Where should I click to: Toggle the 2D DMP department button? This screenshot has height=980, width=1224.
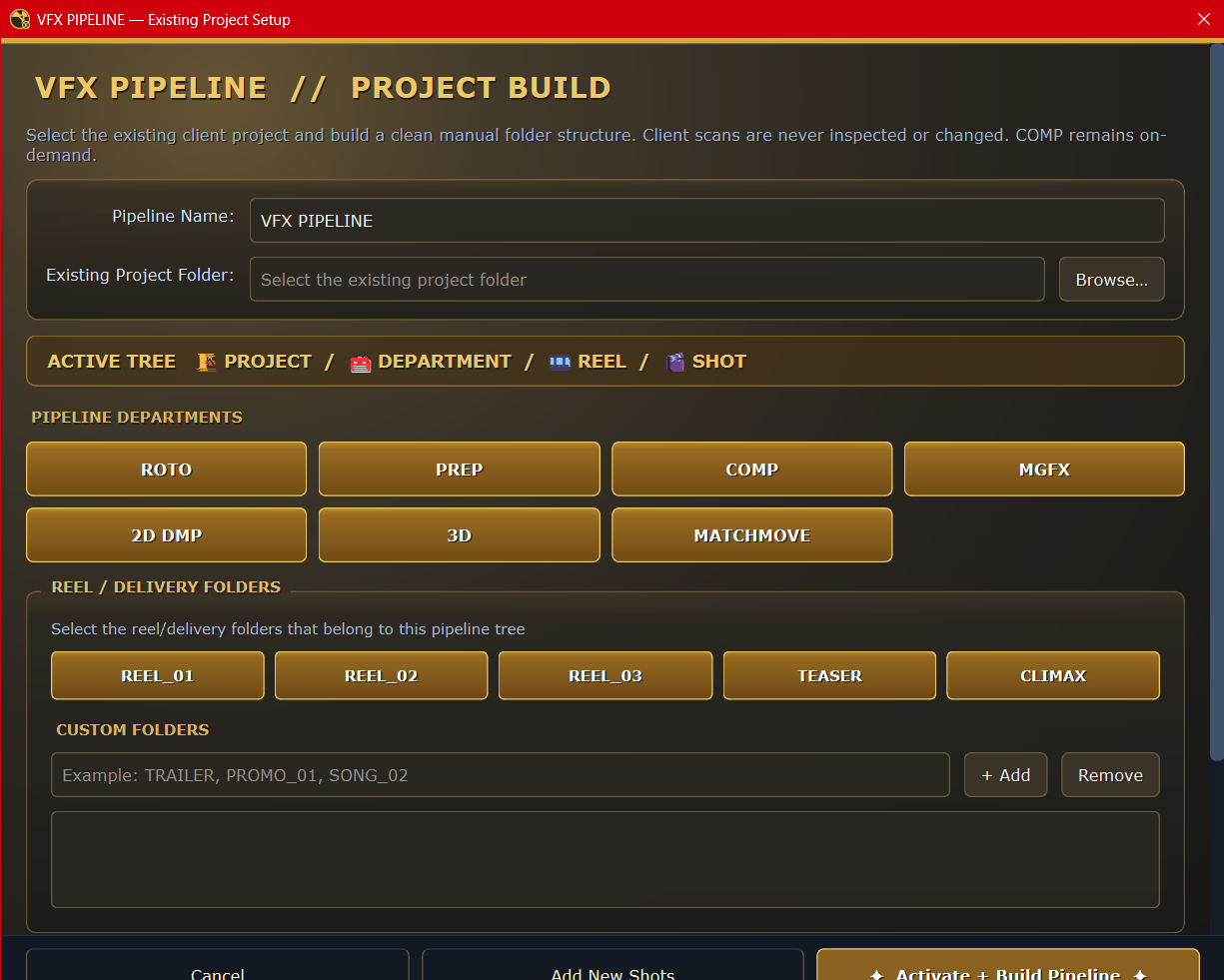[x=166, y=534]
